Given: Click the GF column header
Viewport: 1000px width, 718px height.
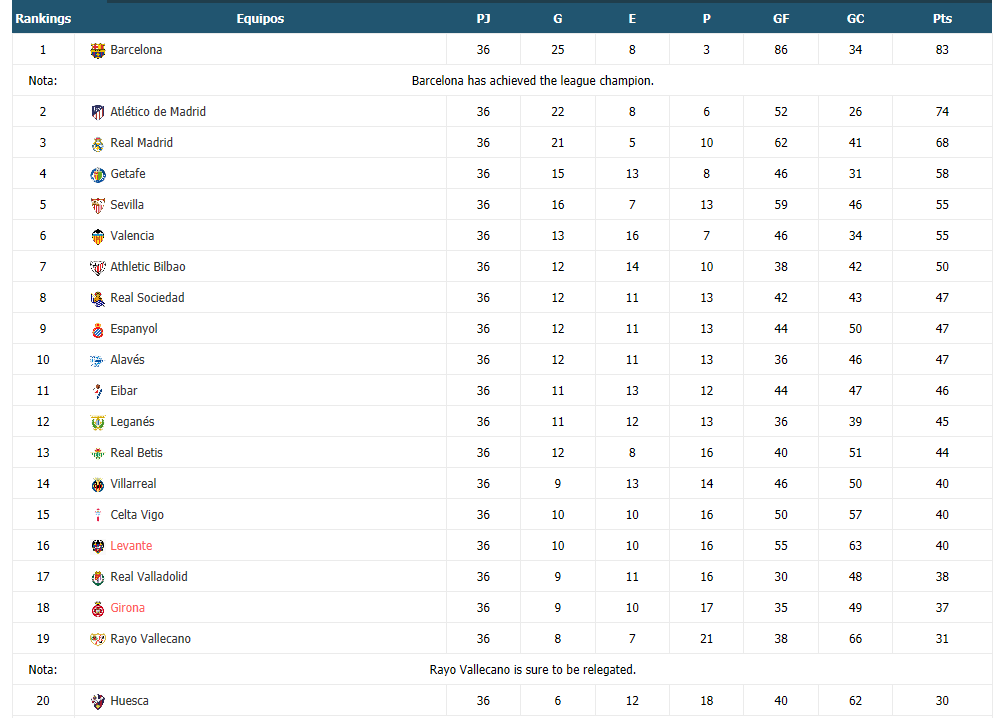Looking at the screenshot, I should [781, 18].
